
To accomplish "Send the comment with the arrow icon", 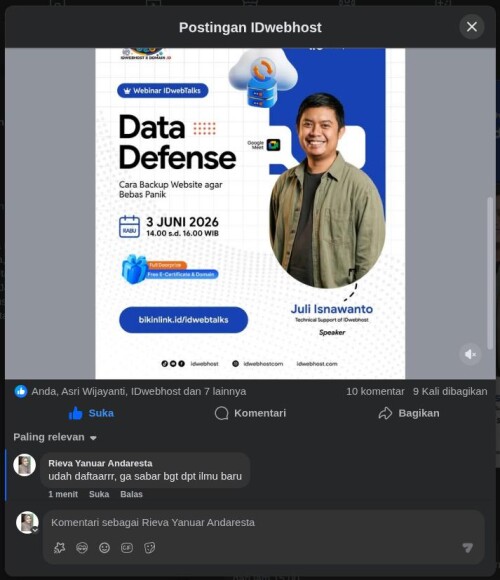I will (x=468, y=548).
